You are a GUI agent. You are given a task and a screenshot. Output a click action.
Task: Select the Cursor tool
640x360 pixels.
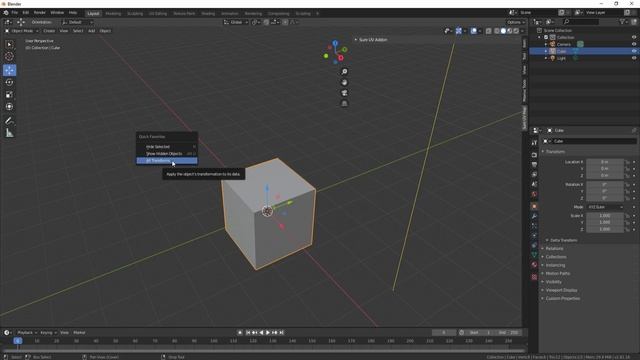click(9, 56)
